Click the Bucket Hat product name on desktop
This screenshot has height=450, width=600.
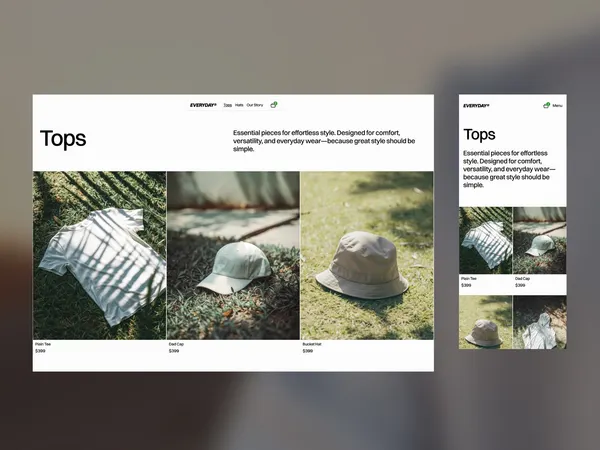(x=312, y=344)
